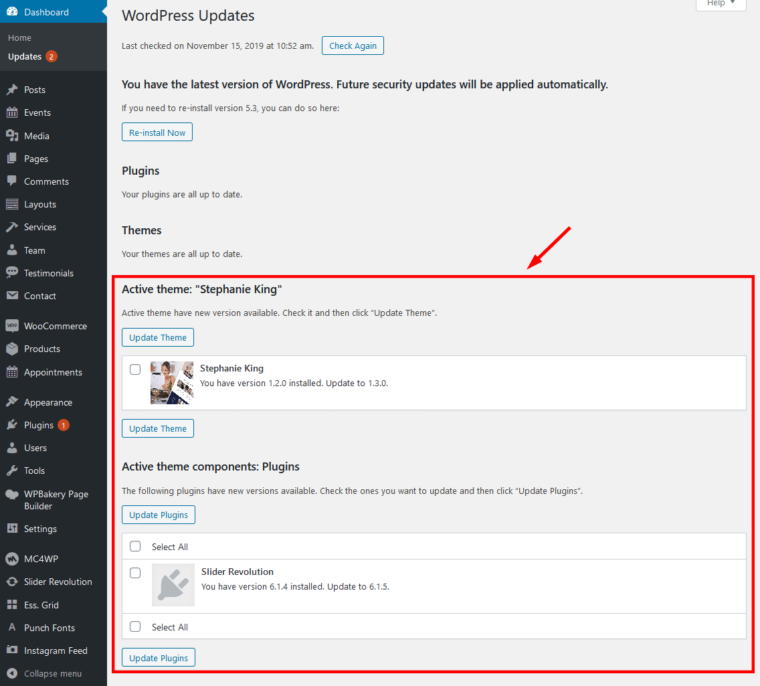Click the Comments bubble icon

tap(12, 182)
